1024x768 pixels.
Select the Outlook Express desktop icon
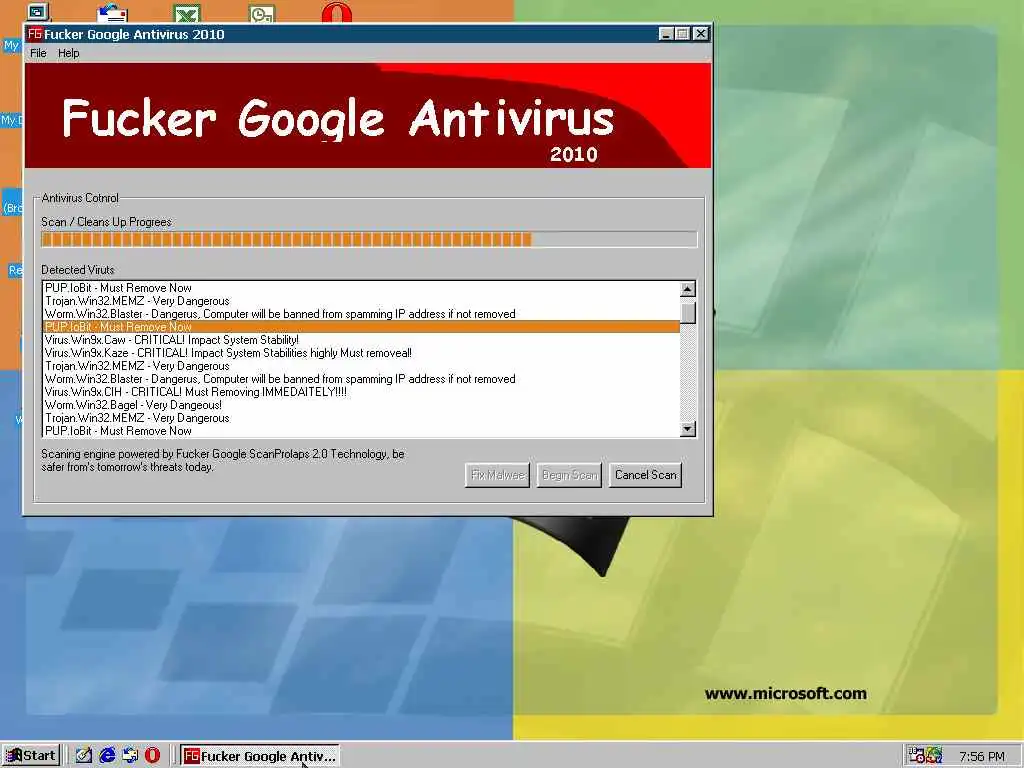click(112, 13)
